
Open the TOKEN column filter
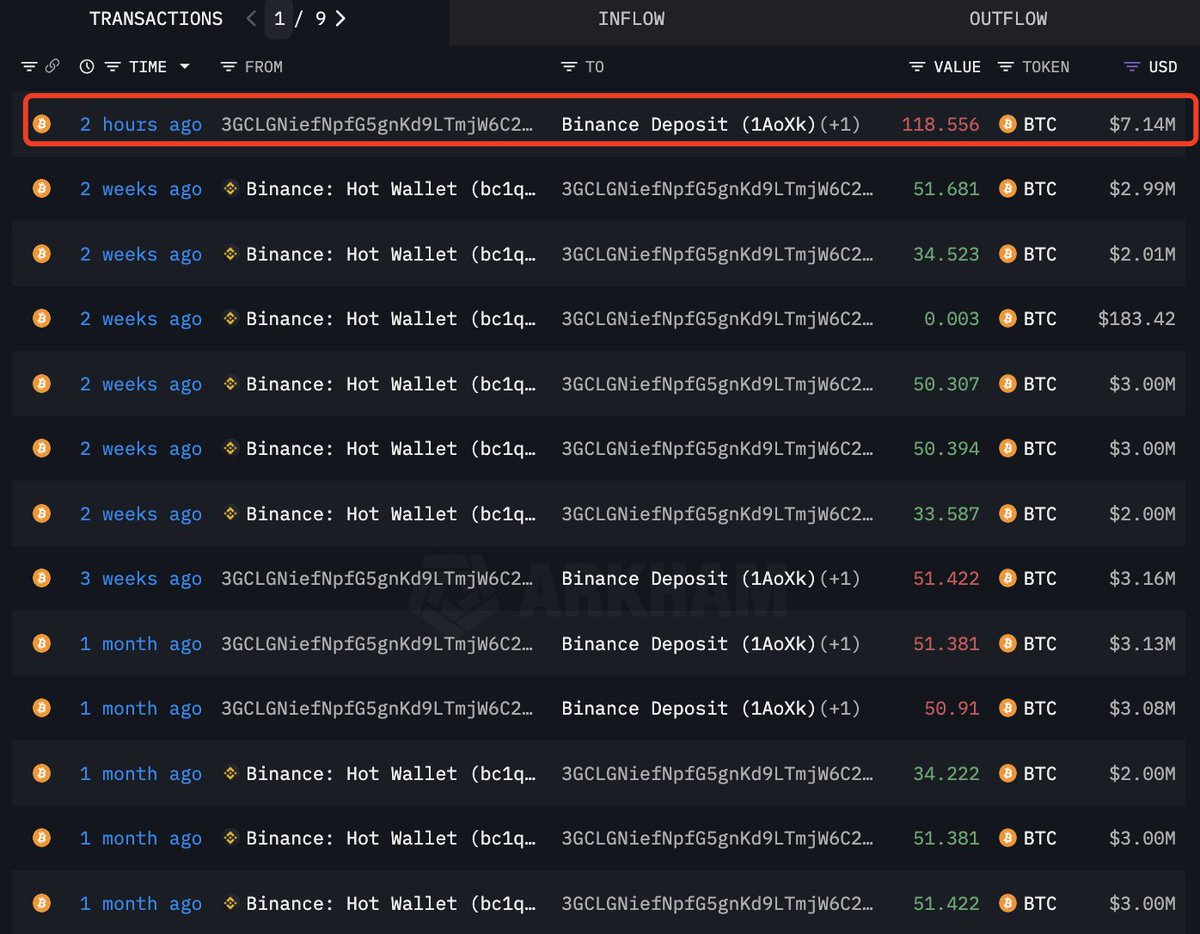1005,67
